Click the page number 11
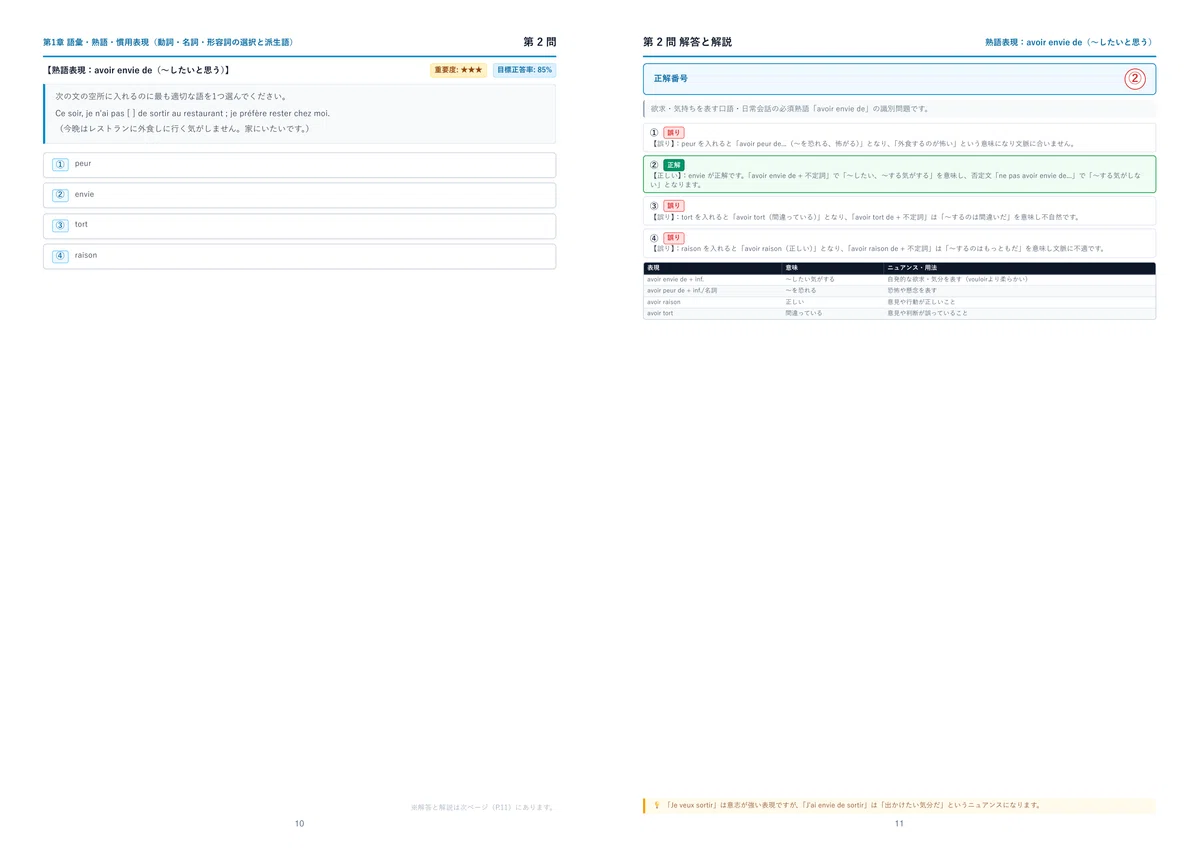 (x=899, y=824)
